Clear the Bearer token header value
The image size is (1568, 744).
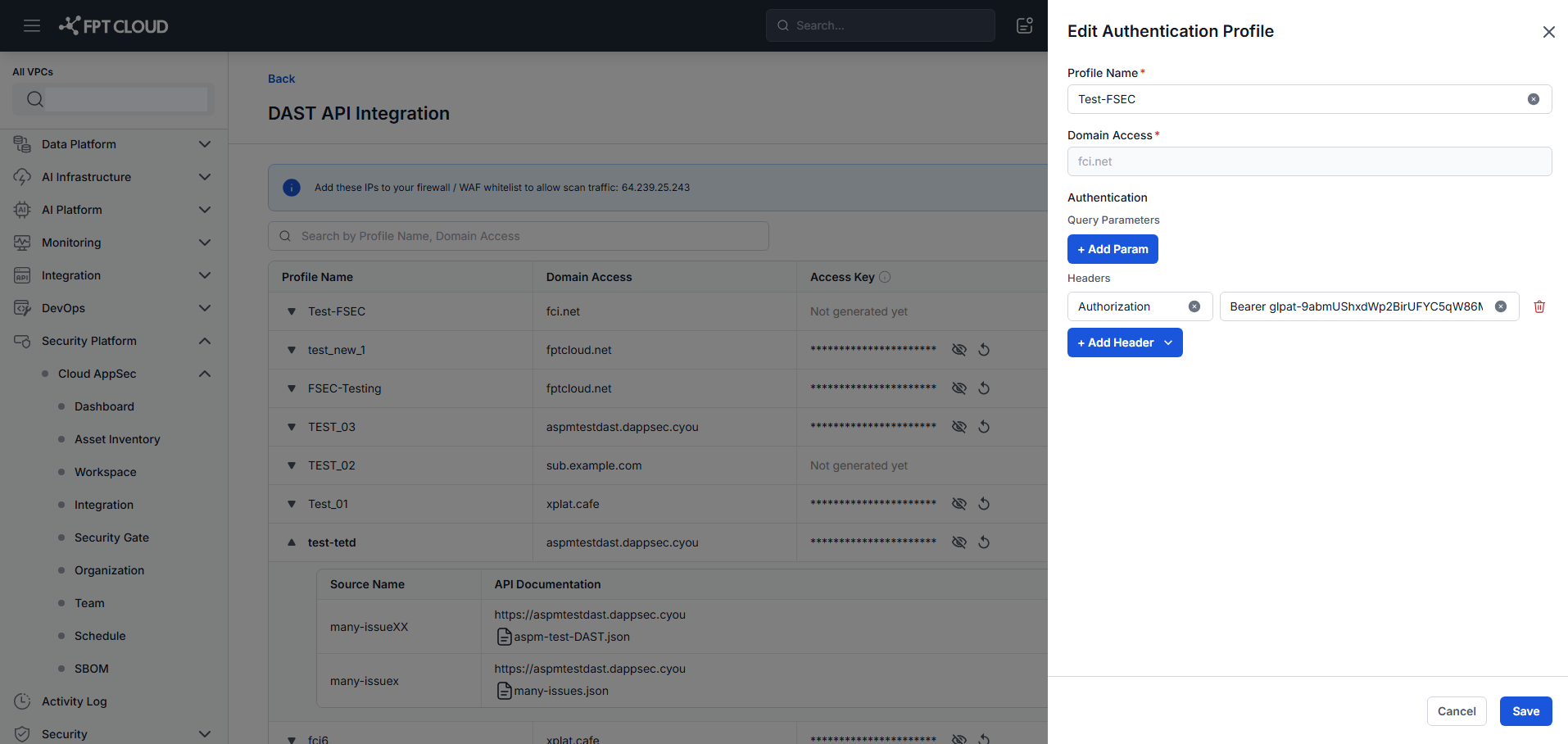pos(1501,306)
